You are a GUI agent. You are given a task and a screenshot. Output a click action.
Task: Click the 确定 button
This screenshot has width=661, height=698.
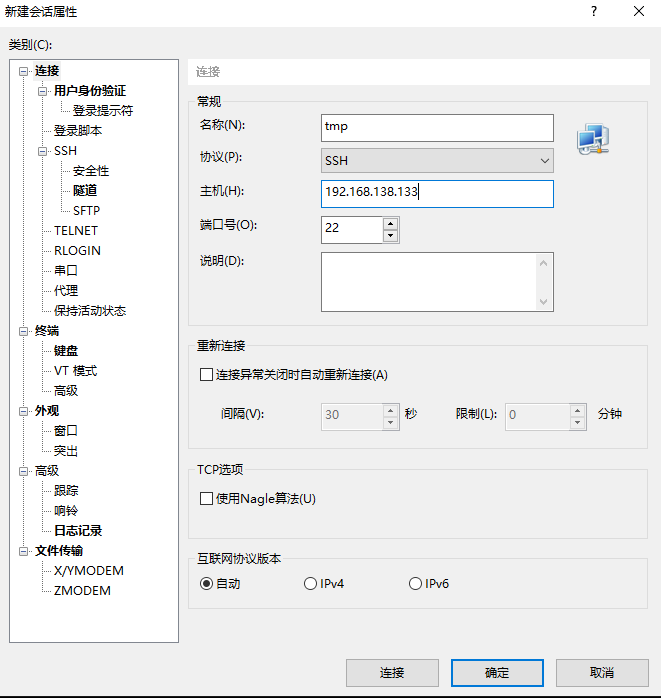coord(497,673)
